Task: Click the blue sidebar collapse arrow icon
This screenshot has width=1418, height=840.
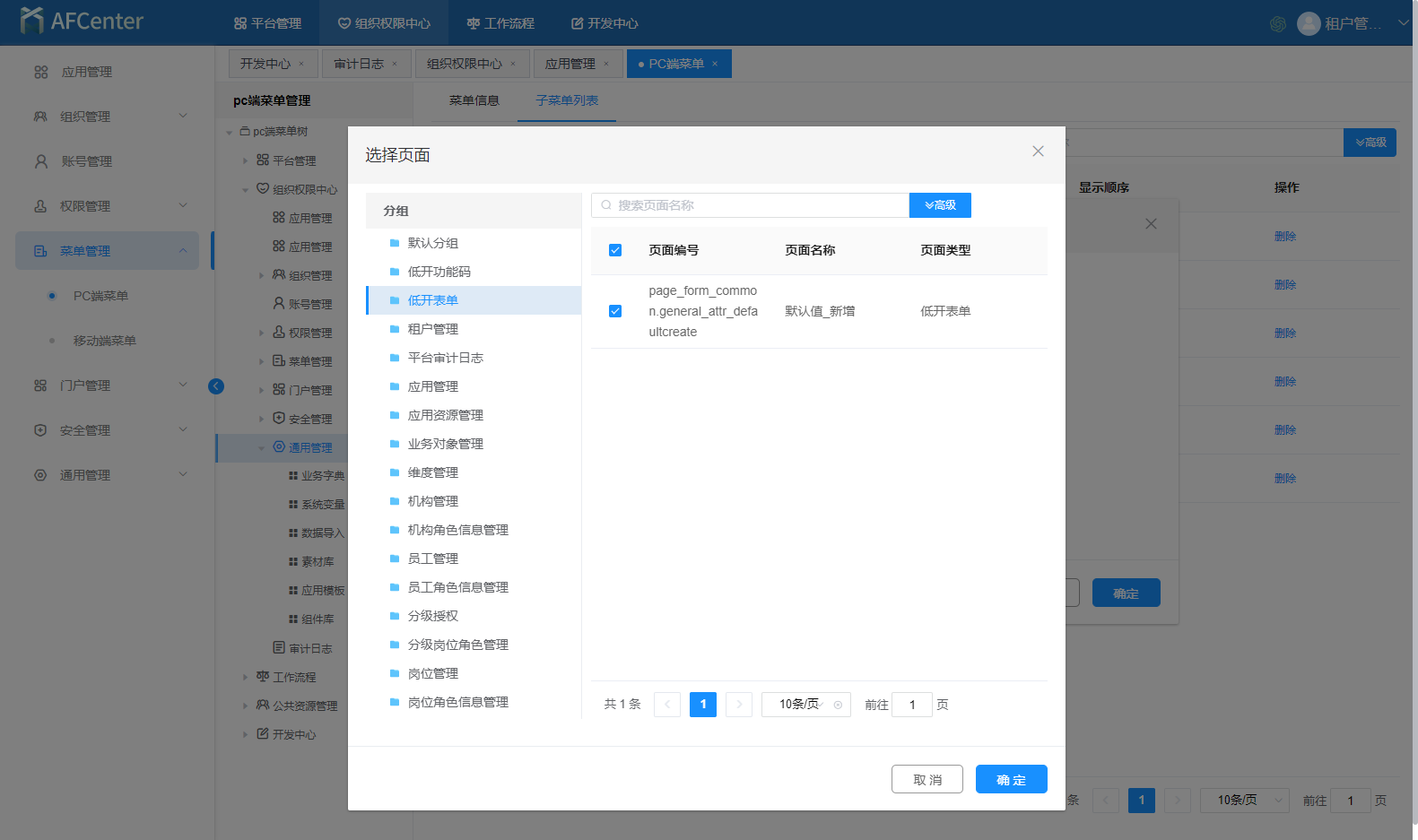Action: coord(216,386)
